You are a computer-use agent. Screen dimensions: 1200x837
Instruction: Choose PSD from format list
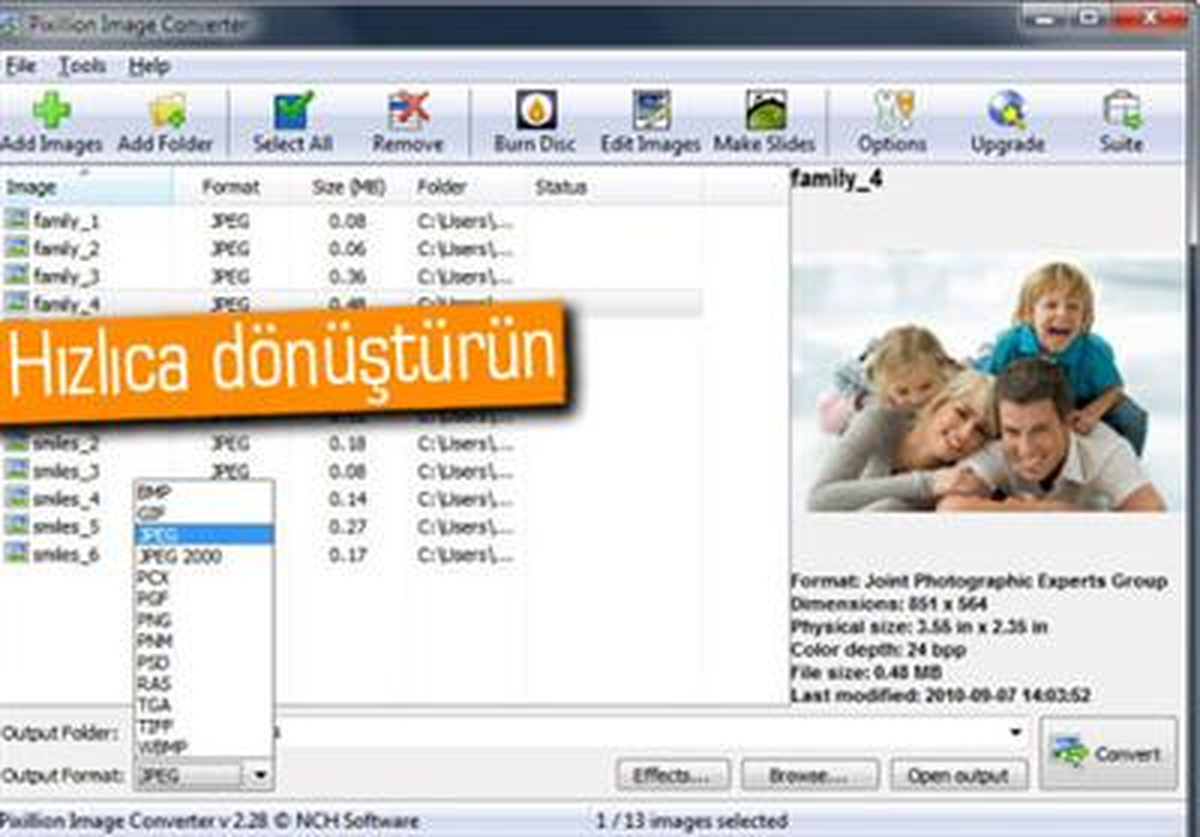point(203,662)
